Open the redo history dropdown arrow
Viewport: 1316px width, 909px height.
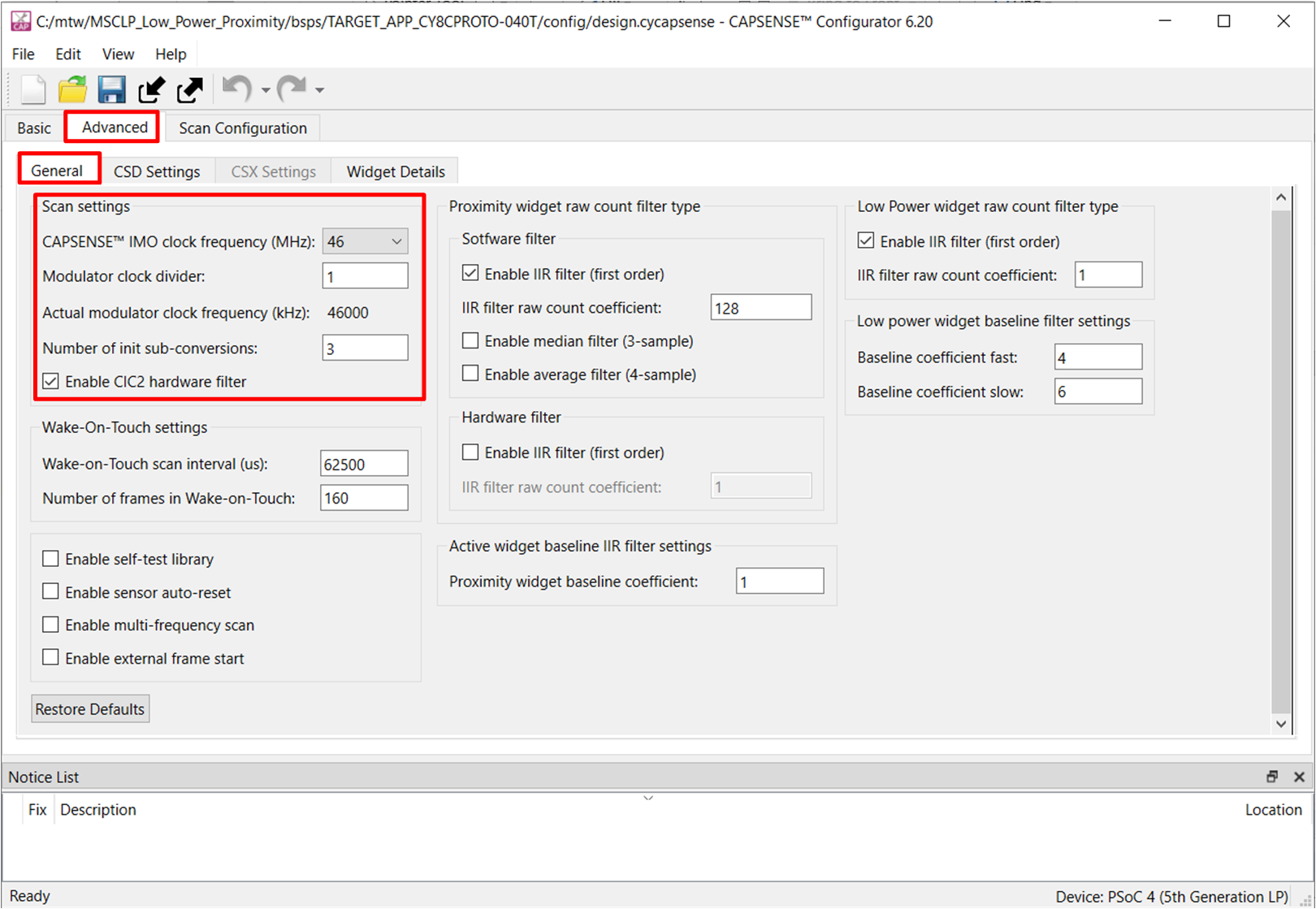(319, 90)
